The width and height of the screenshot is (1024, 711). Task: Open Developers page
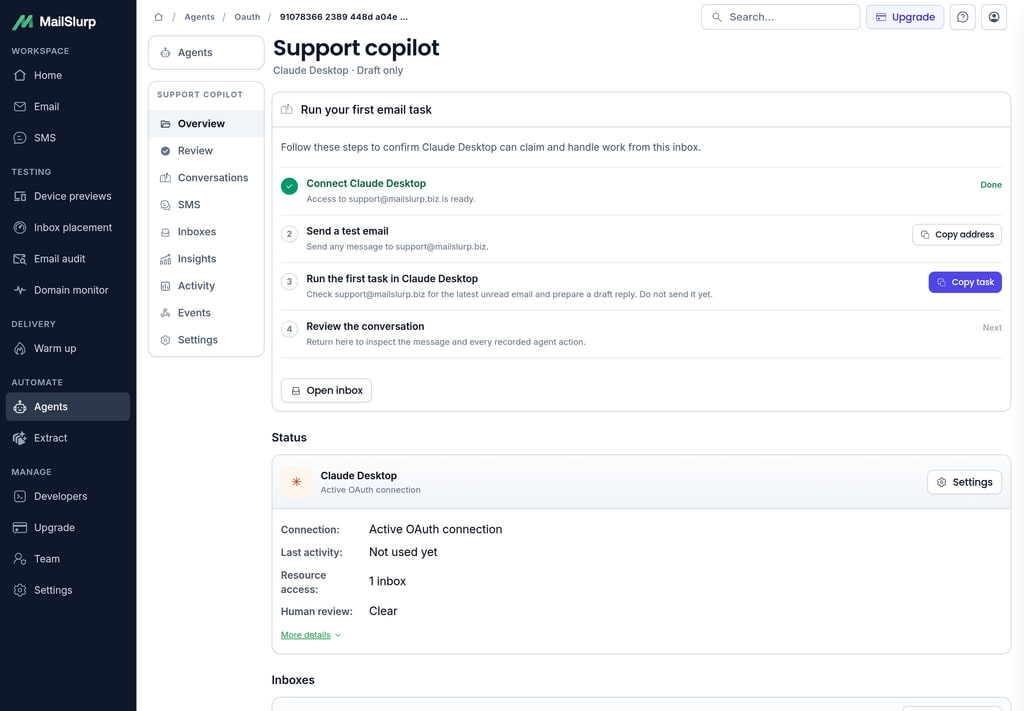tap(68, 496)
